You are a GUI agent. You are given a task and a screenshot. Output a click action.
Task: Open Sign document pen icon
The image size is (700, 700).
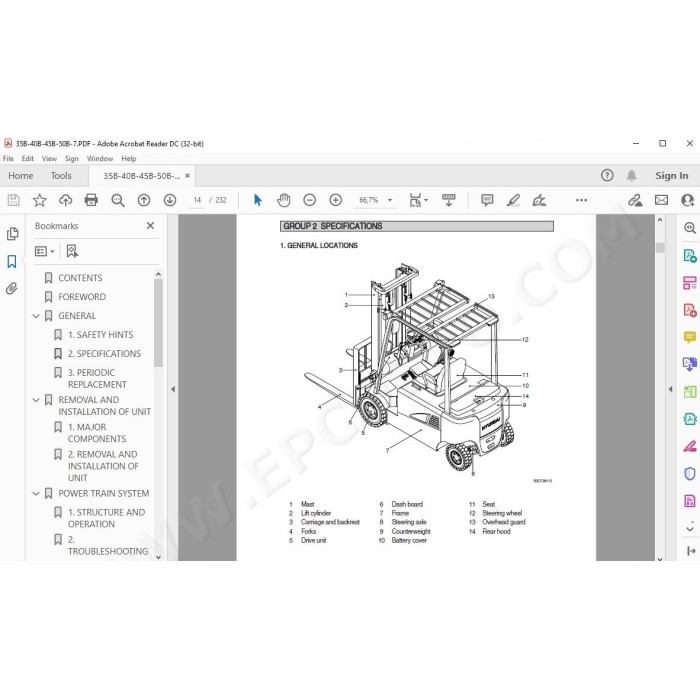539,200
